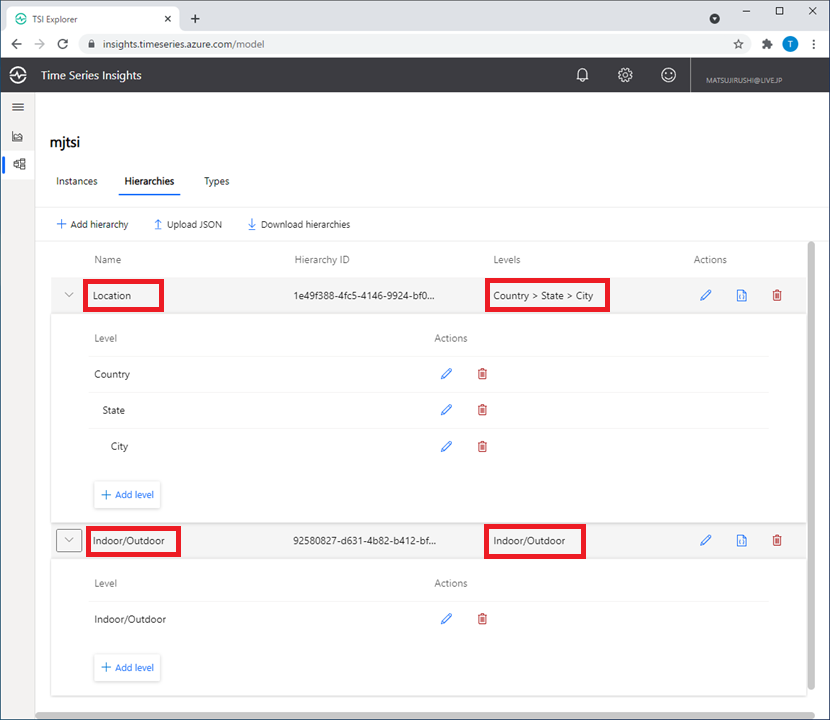830x720 pixels.
Task: Click the Time Series Insights logo
Action: tap(18, 75)
